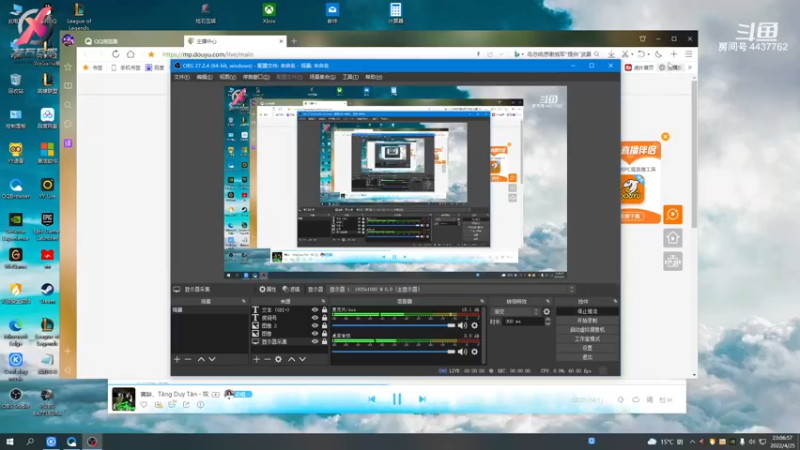Click the orange Douyu broadcast icon
Image resolution: width=800 pixels, height=450 pixels.
click(673, 214)
